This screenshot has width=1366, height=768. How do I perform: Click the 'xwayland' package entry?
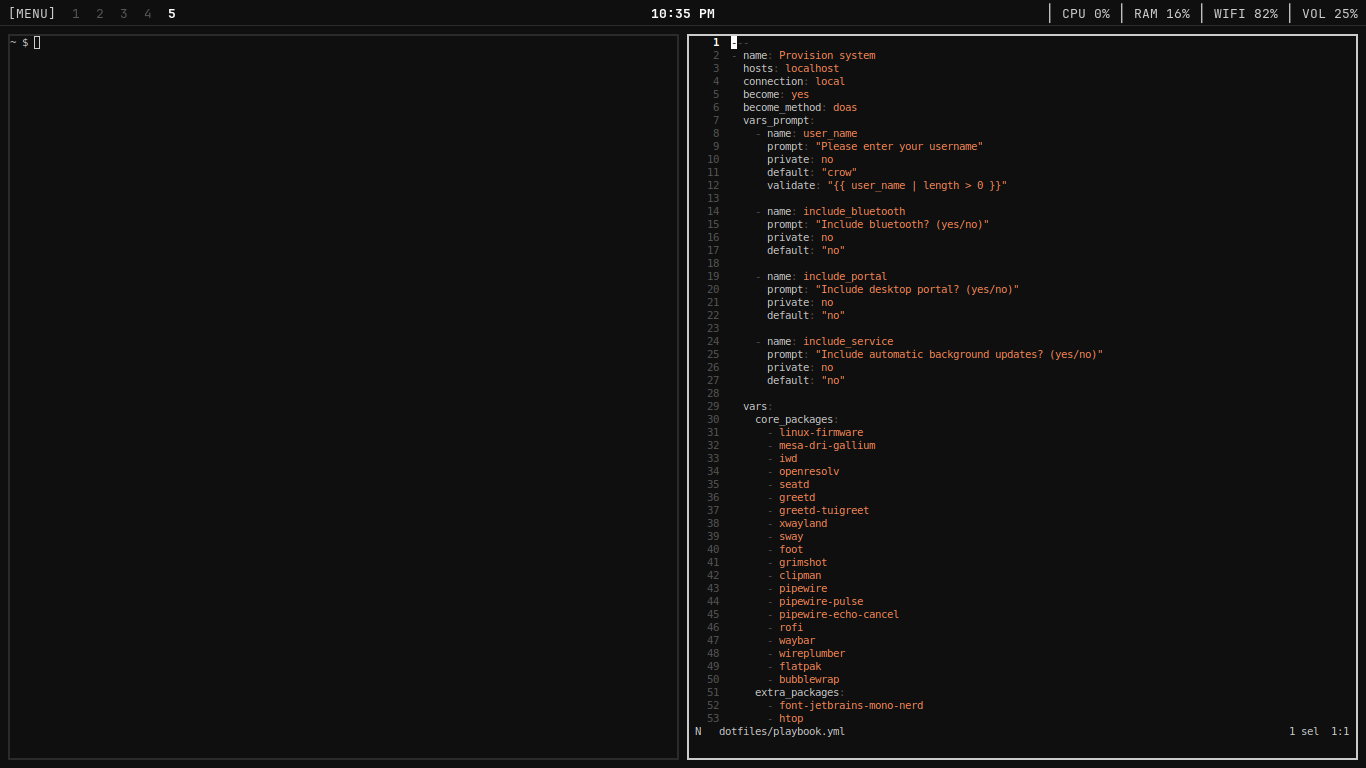coord(803,524)
